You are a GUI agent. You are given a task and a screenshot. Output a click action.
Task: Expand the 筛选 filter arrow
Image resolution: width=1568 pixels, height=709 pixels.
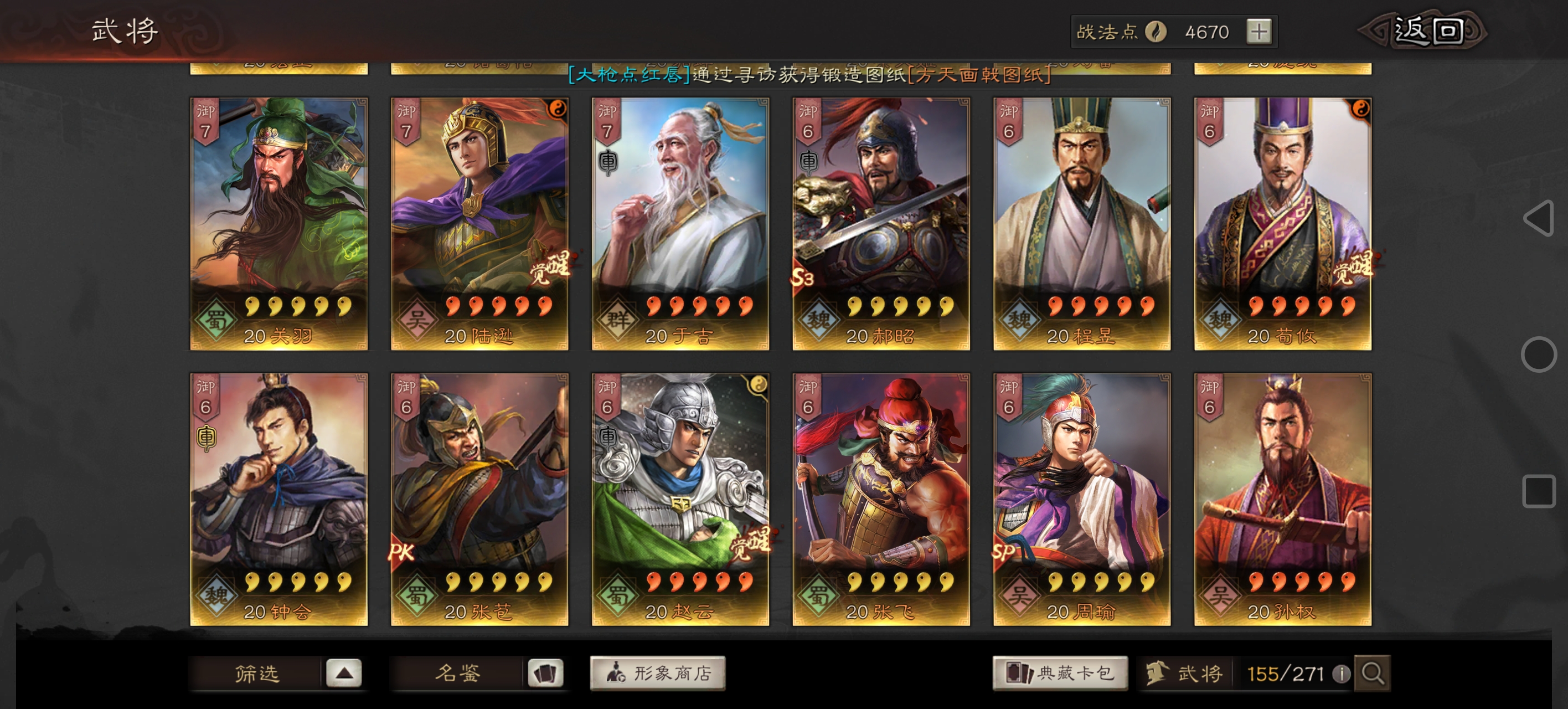344,674
